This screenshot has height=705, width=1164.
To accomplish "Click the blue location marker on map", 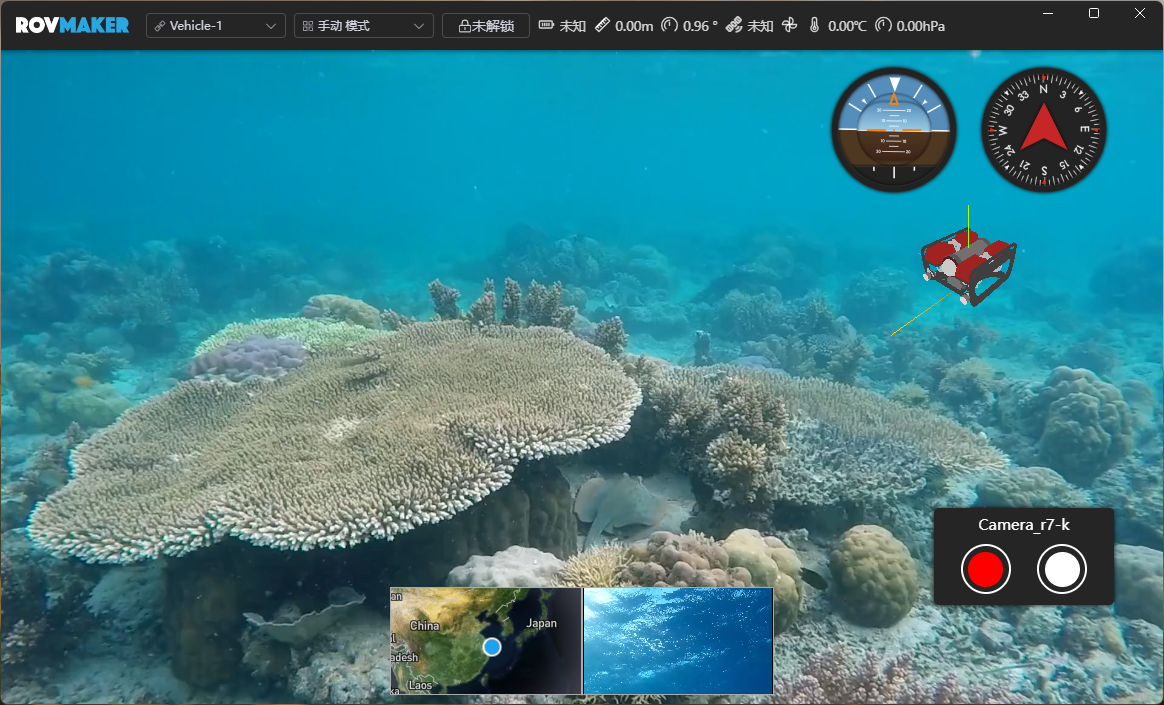I will click(491, 647).
